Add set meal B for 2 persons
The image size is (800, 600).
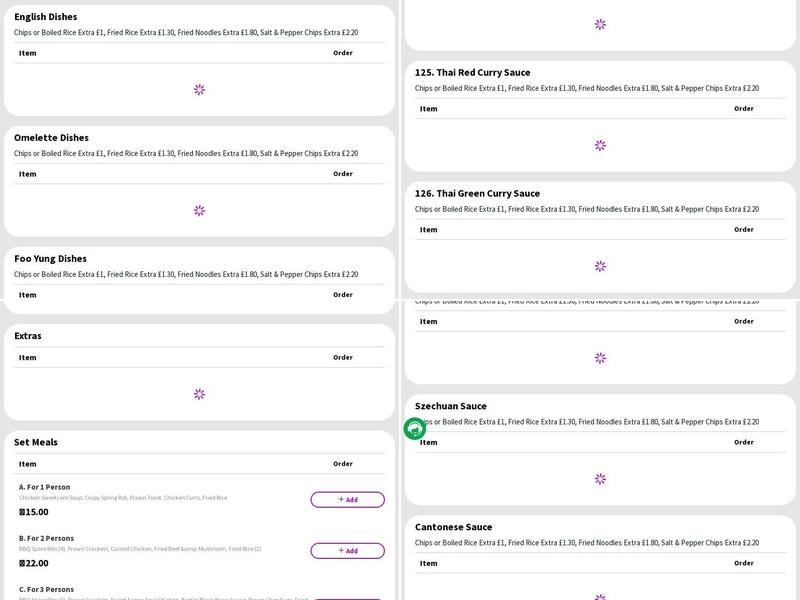(x=347, y=551)
